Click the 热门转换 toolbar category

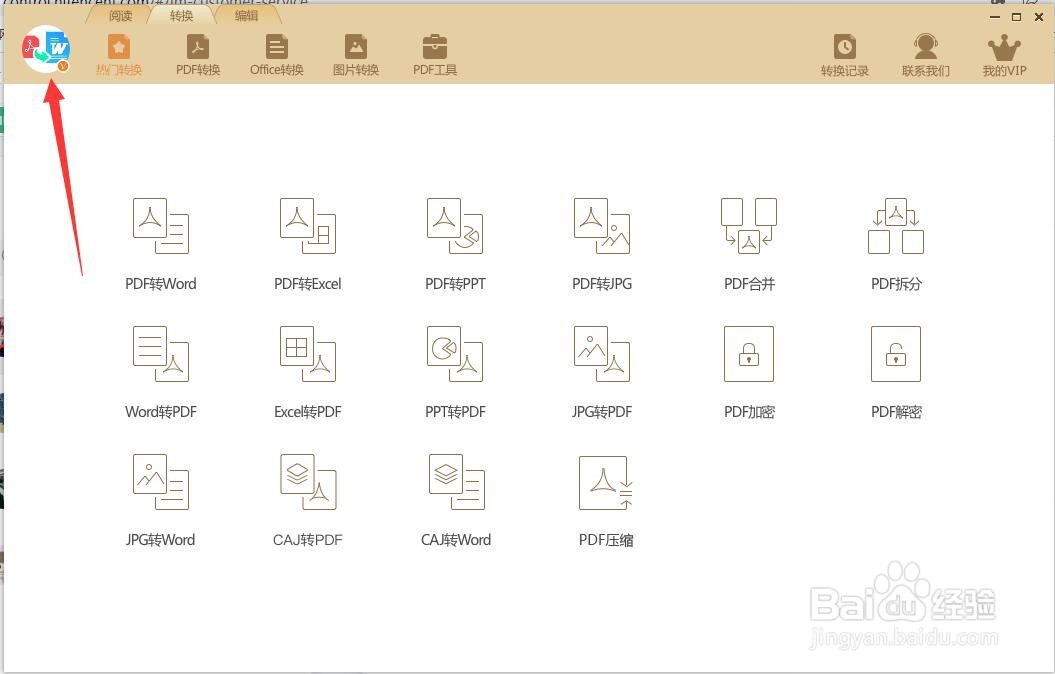point(119,54)
